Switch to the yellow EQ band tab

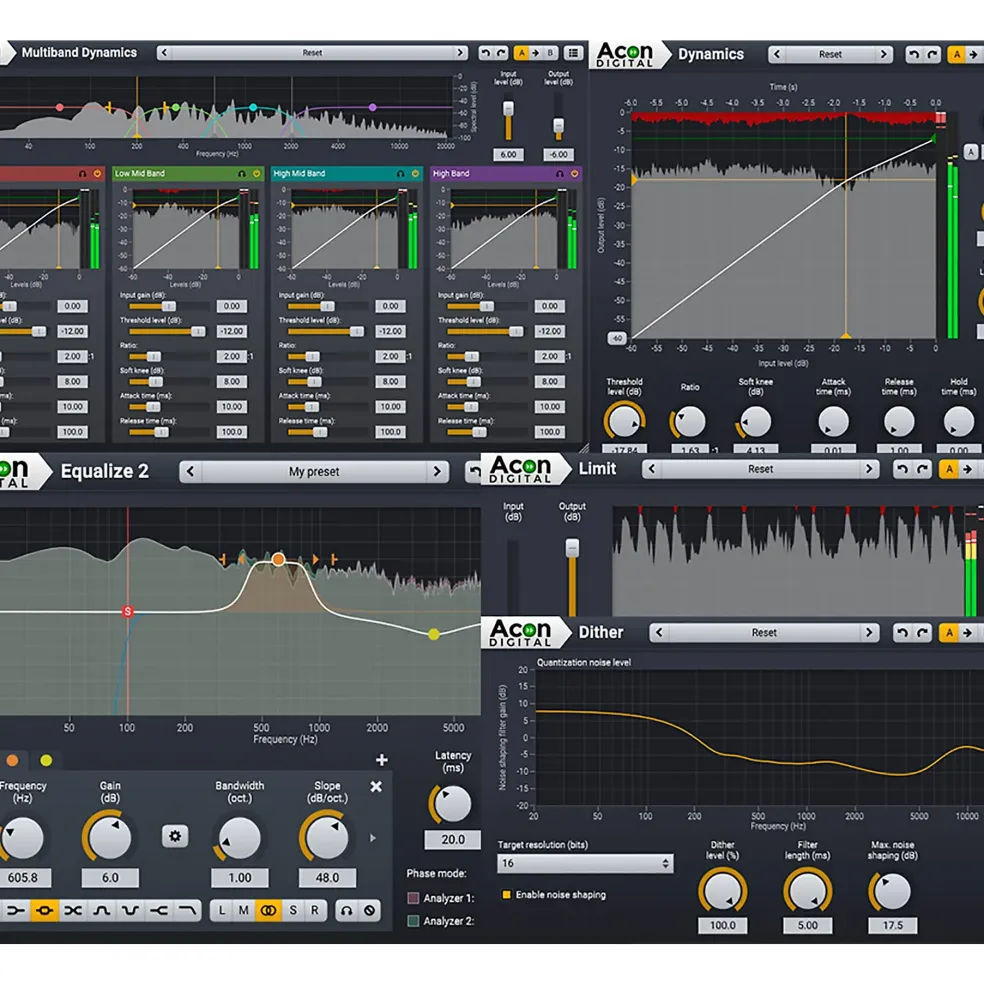pos(46,760)
